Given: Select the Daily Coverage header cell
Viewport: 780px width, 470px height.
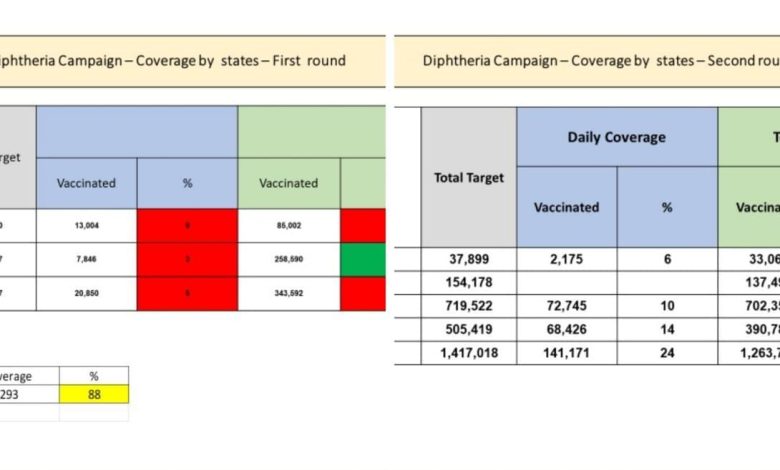Looking at the screenshot, I should click(617, 137).
